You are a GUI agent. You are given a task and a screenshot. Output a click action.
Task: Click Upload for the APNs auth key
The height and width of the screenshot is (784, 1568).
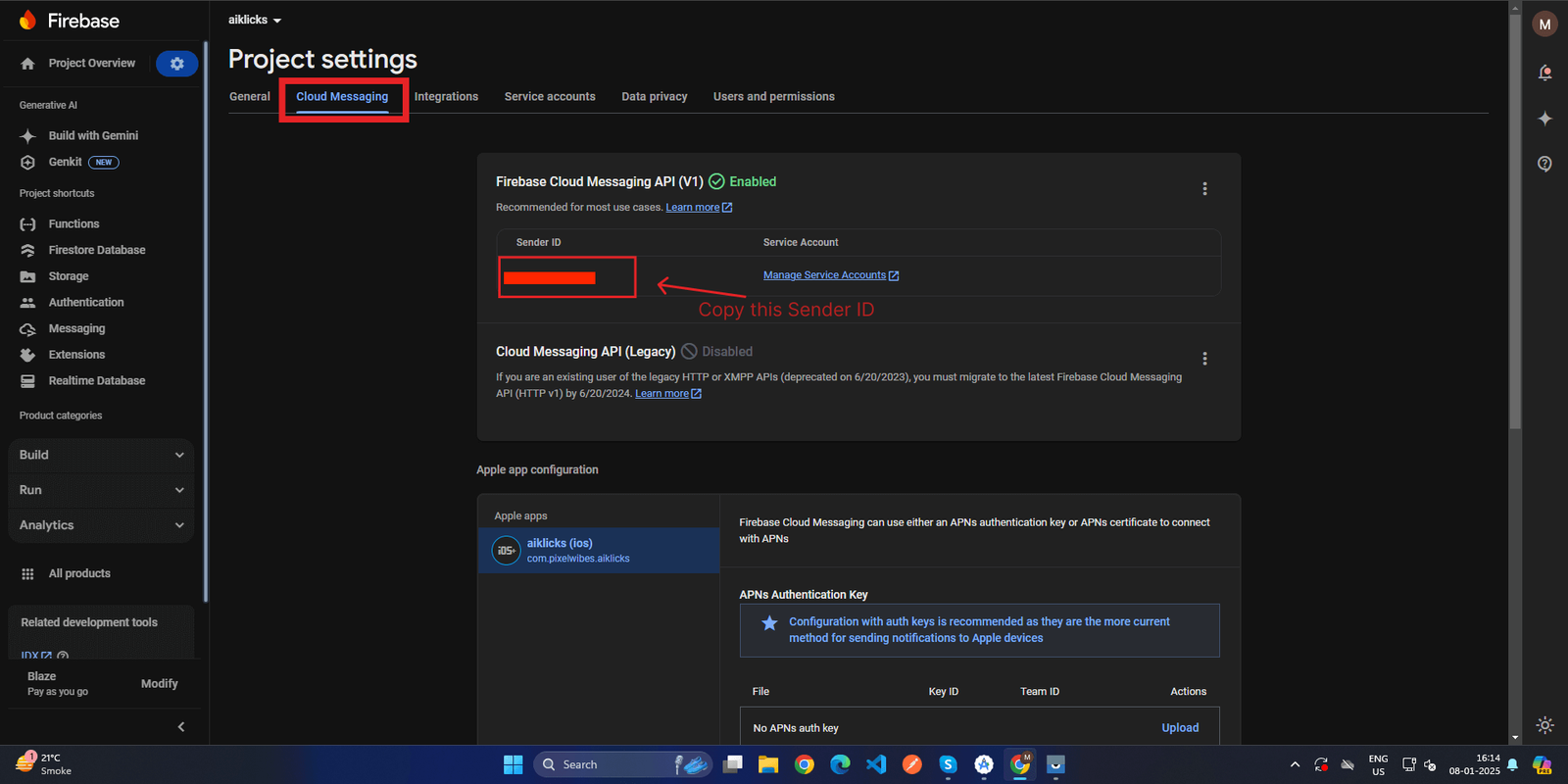click(x=1180, y=728)
